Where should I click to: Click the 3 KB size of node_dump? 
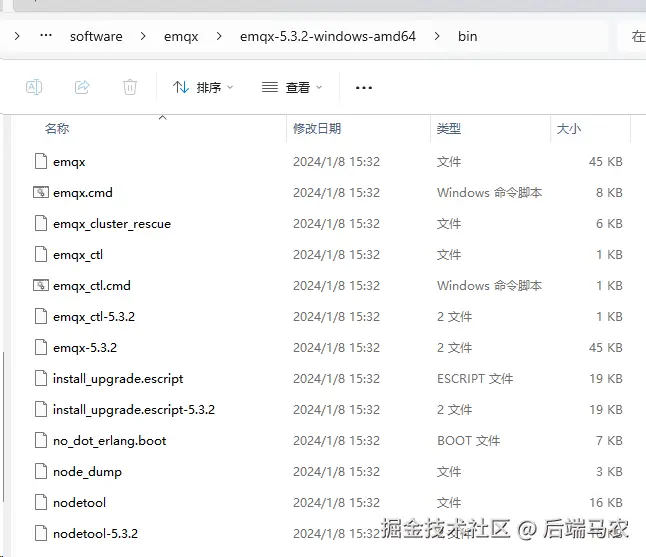click(609, 471)
